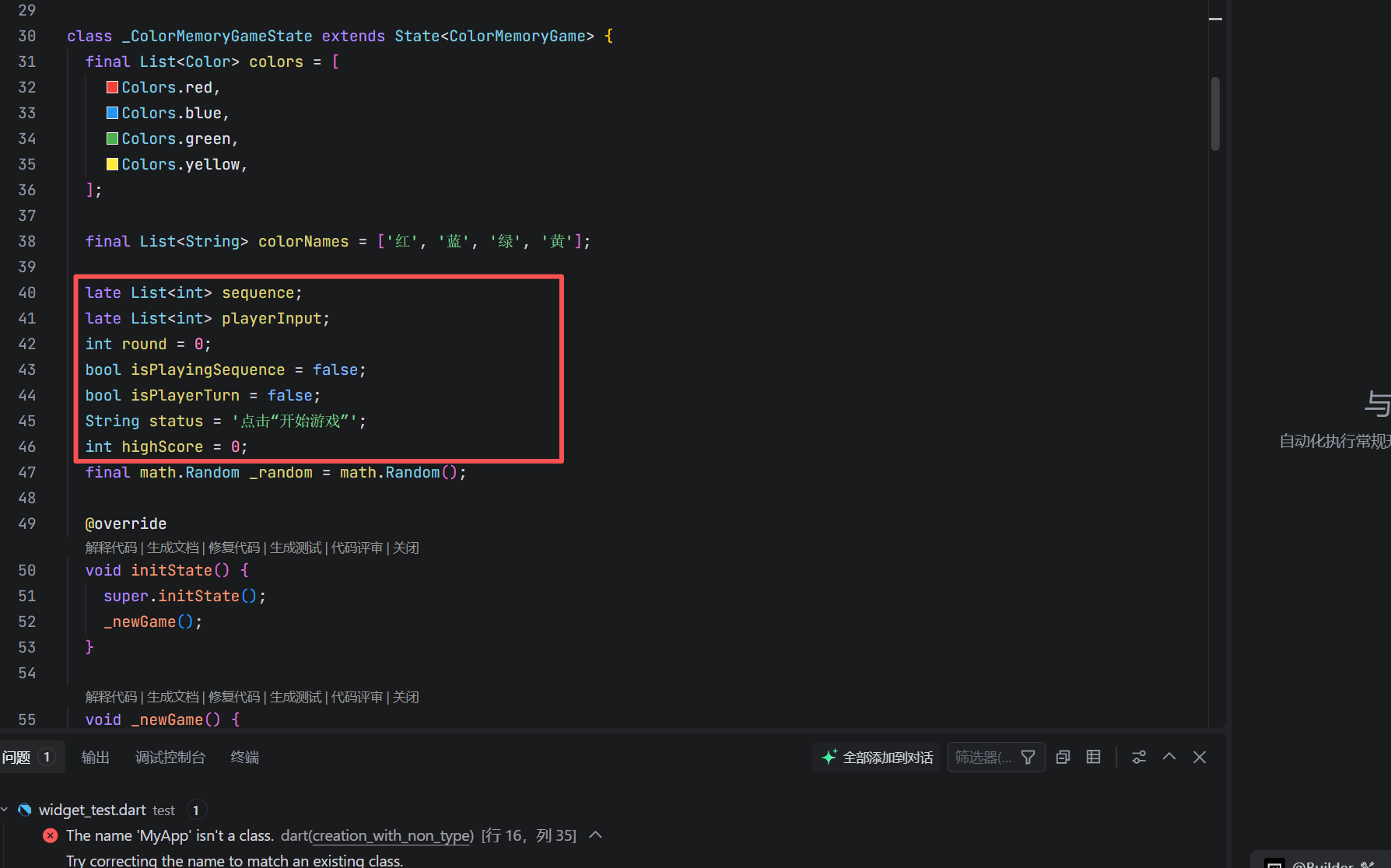Click 生成测试 above _newGame
This screenshot has height=868, width=1391.
pyautogui.click(x=296, y=697)
